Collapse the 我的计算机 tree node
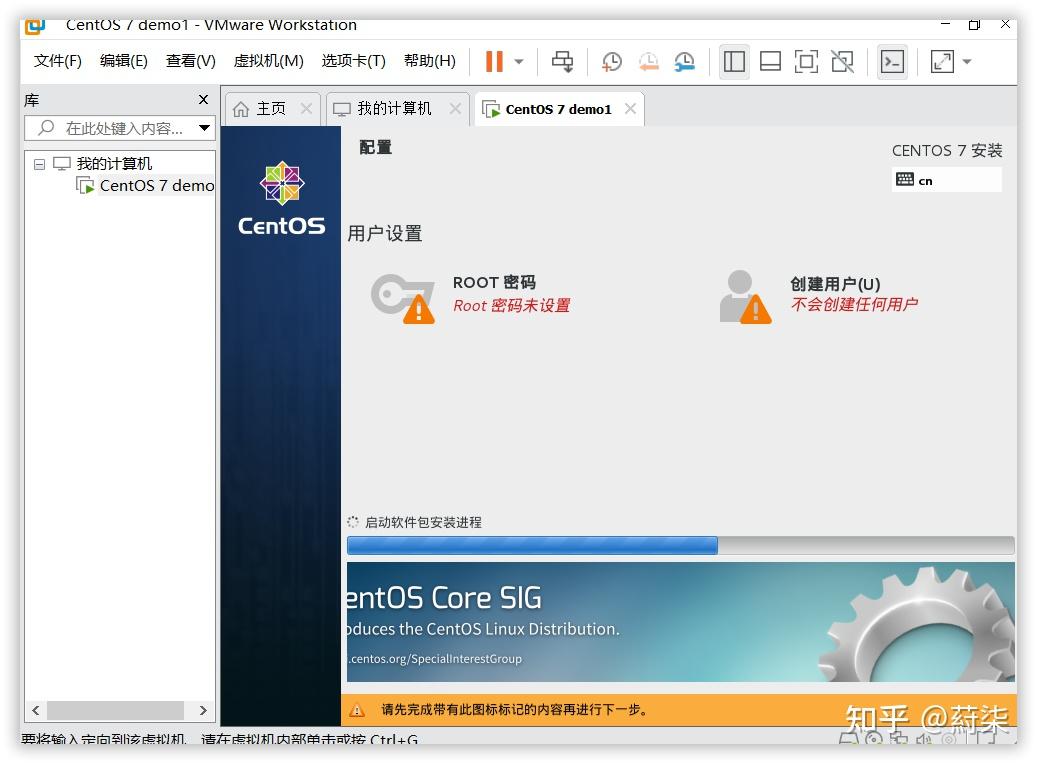Viewport: 1037px width, 764px height. click(37, 163)
